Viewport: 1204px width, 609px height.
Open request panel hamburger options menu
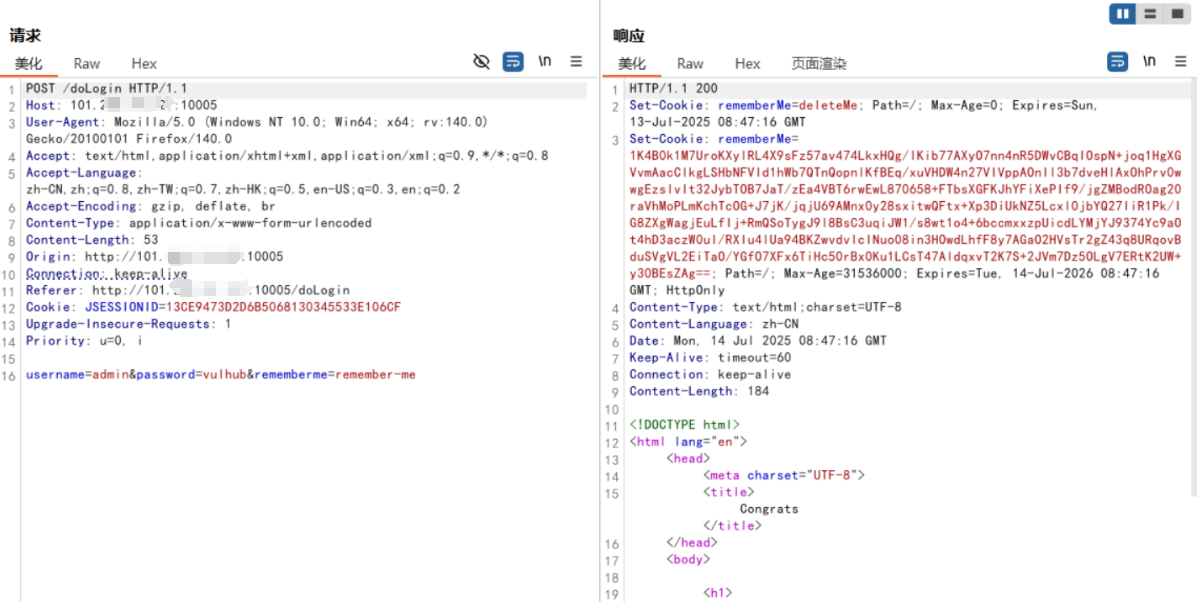pyautogui.click(x=577, y=62)
